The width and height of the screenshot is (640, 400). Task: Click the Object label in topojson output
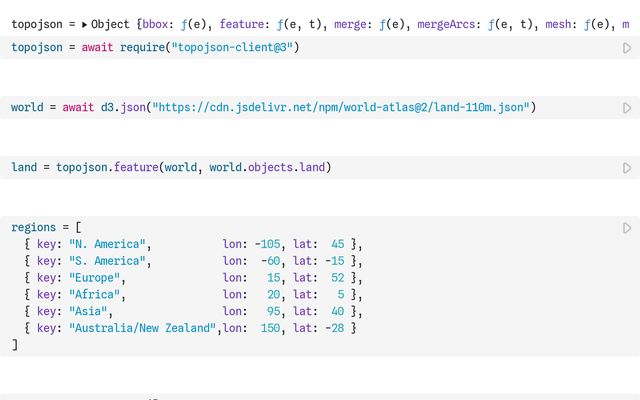(111, 22)
